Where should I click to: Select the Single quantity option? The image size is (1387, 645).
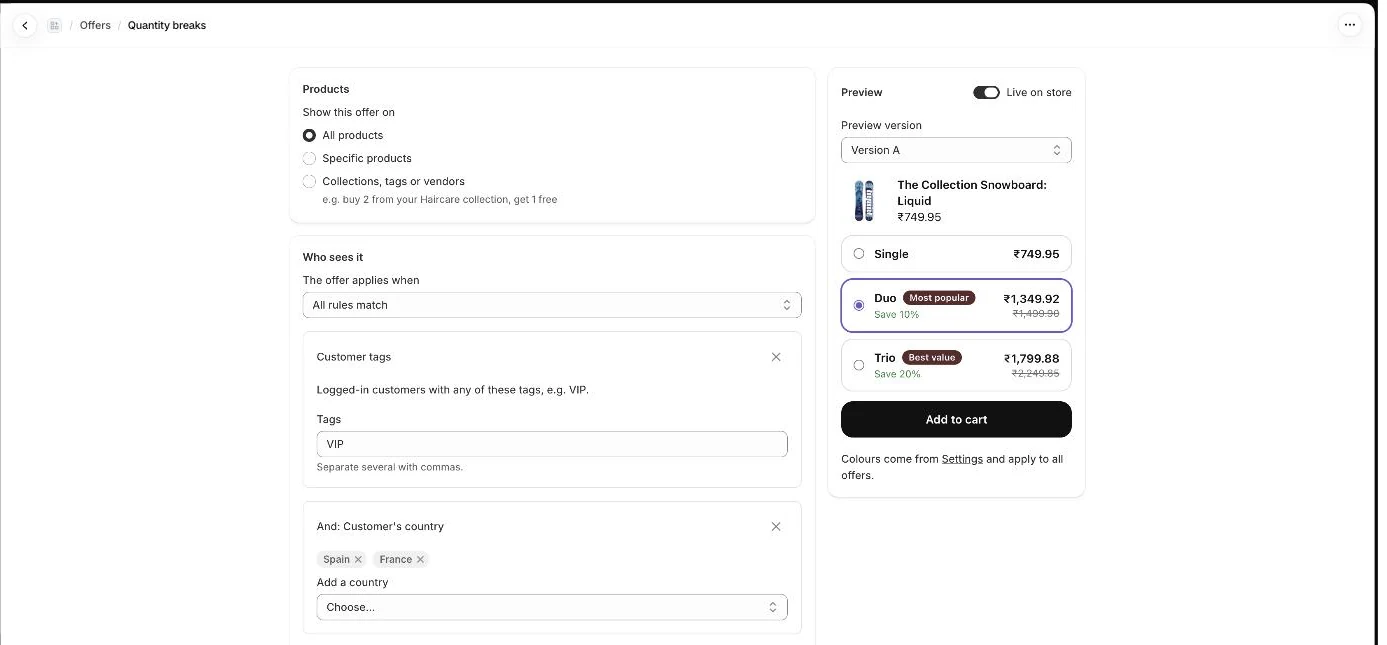point(956,254)
